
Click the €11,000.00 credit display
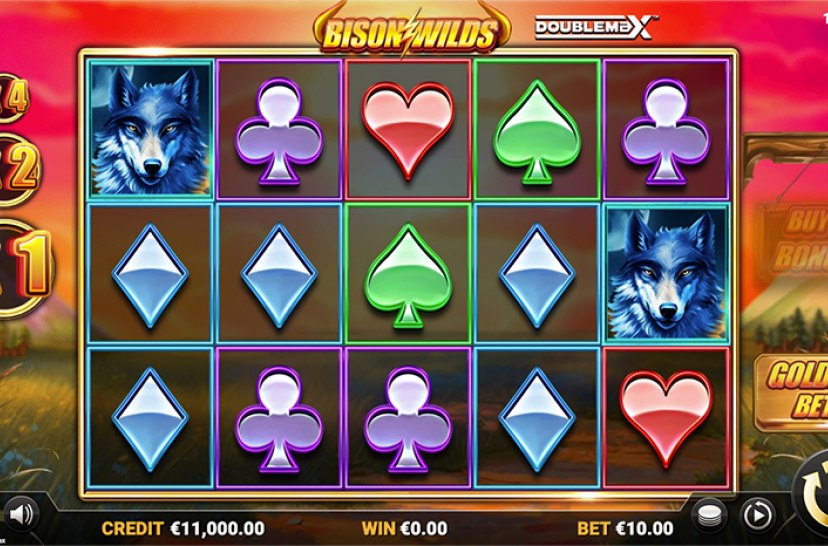point(218,528)
